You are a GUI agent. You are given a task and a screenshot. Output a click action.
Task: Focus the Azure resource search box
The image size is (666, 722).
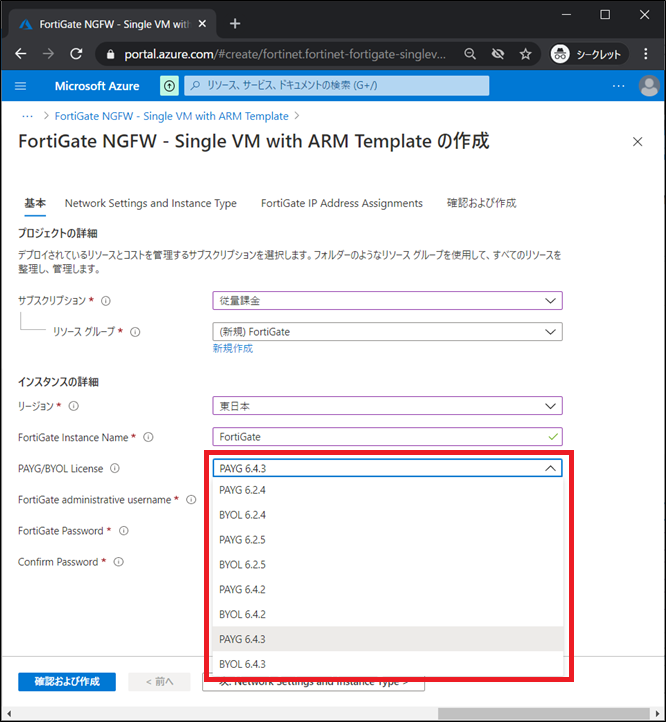coord(337,86)
